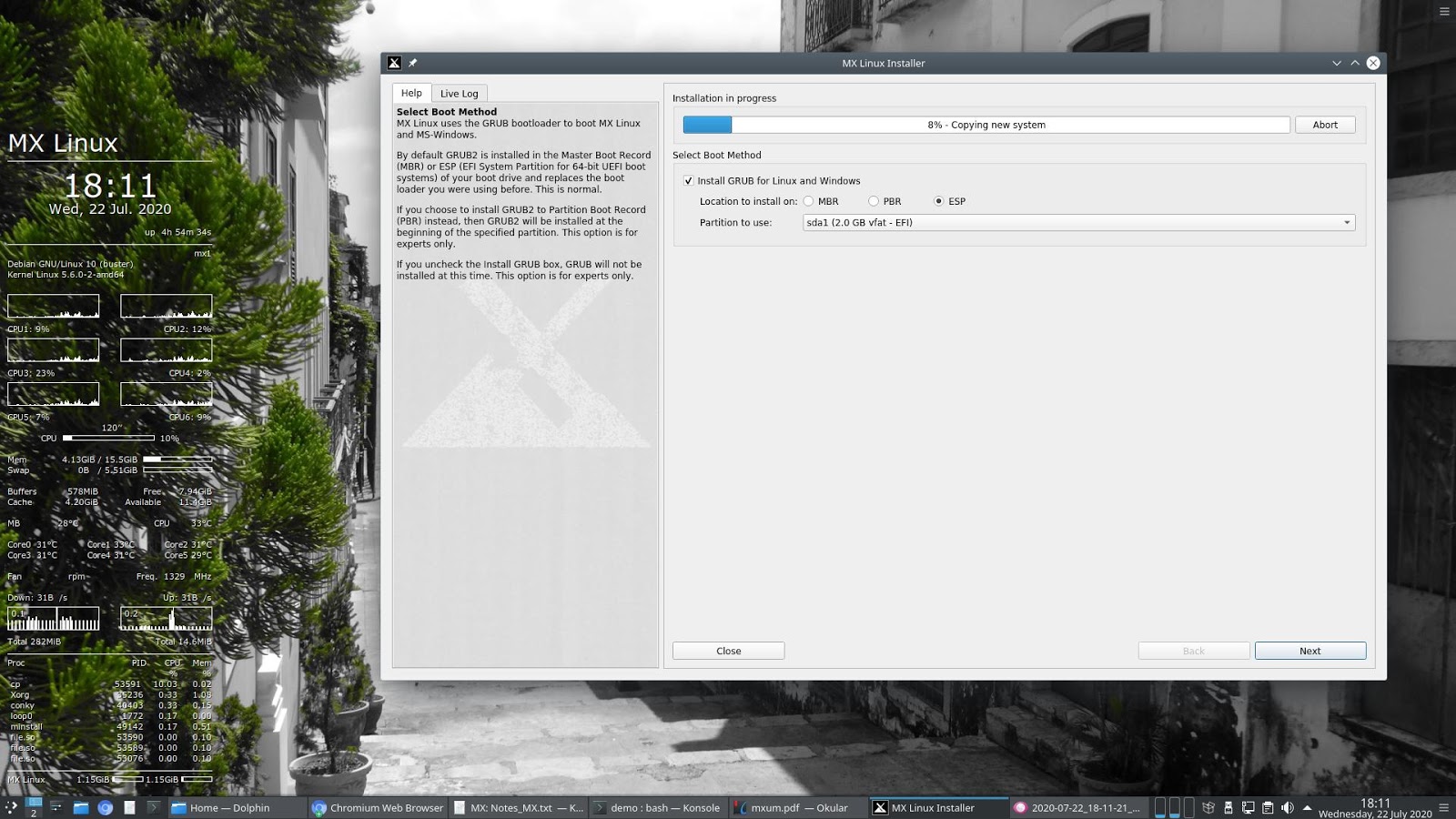Open the volume control tray icon
Viewport: 1456px width, 819px height.
click(x=1288, y=807)
